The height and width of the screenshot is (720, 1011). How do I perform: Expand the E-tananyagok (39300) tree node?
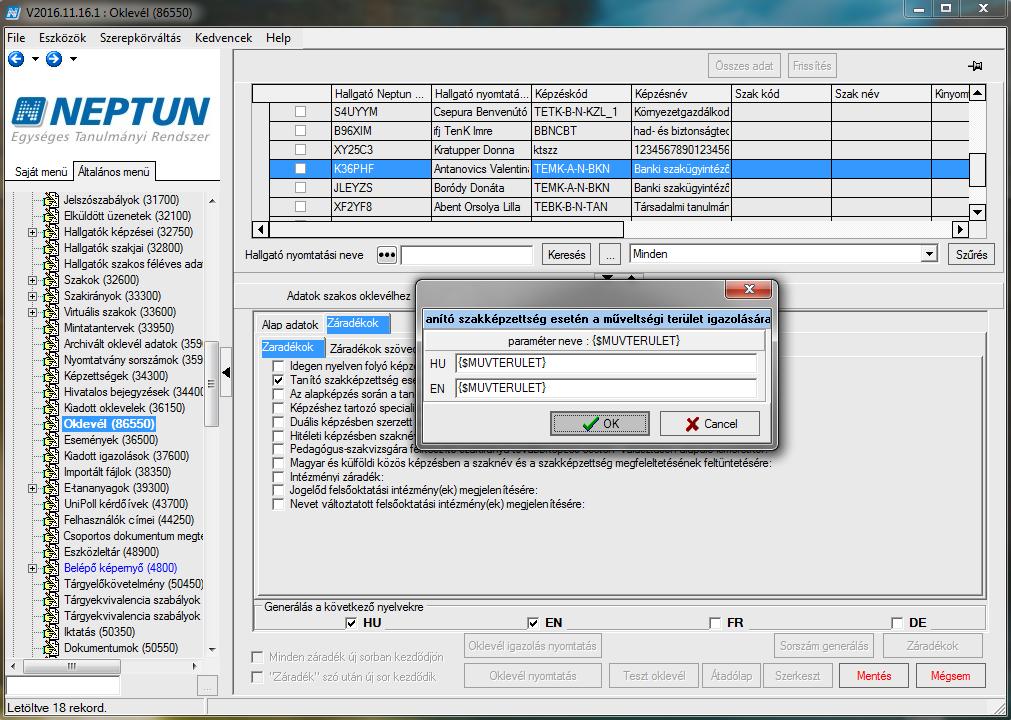pyautogui.click(x=32, y=489)
